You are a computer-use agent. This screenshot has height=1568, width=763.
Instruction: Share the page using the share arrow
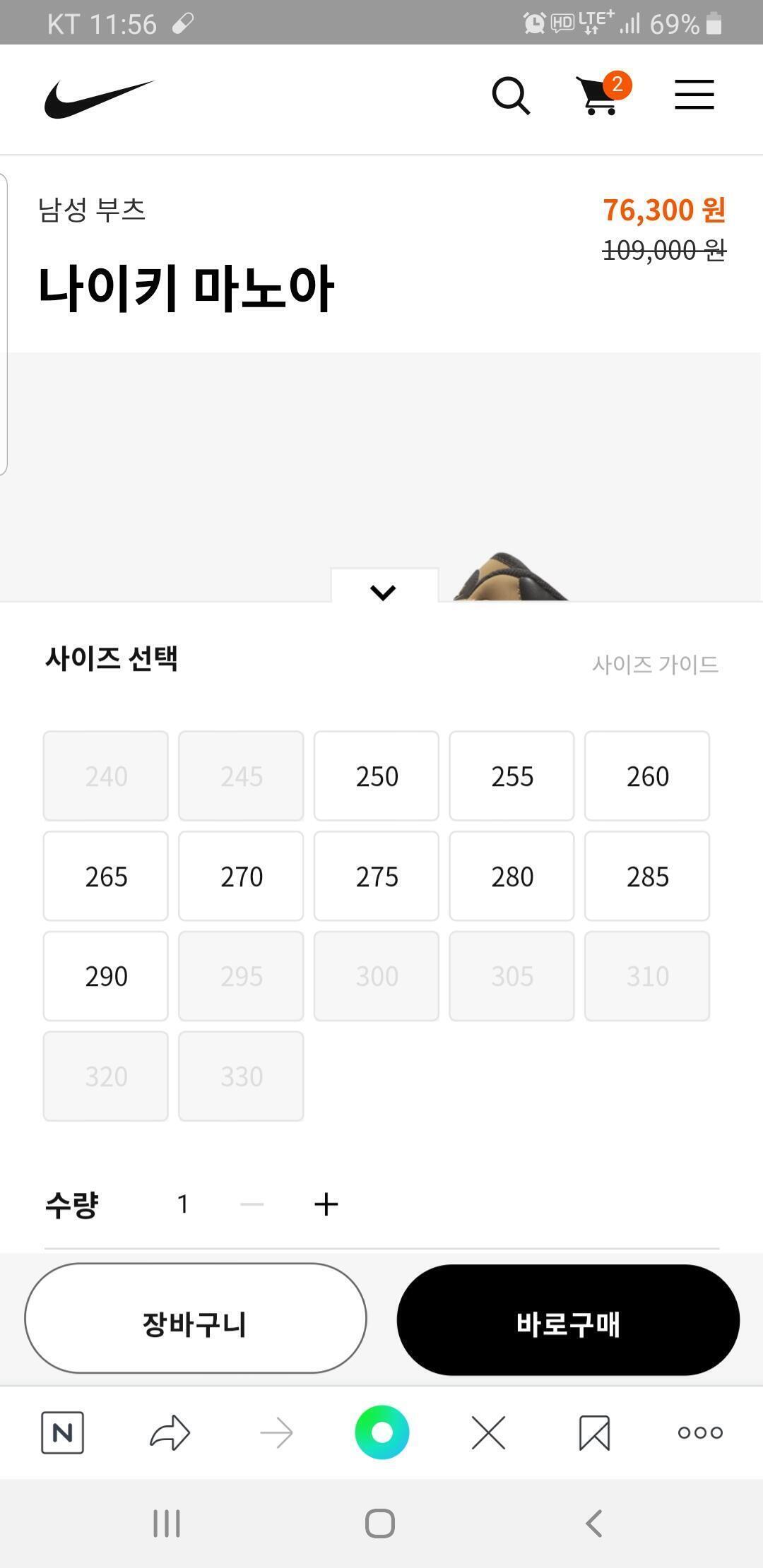(170, 1432)
